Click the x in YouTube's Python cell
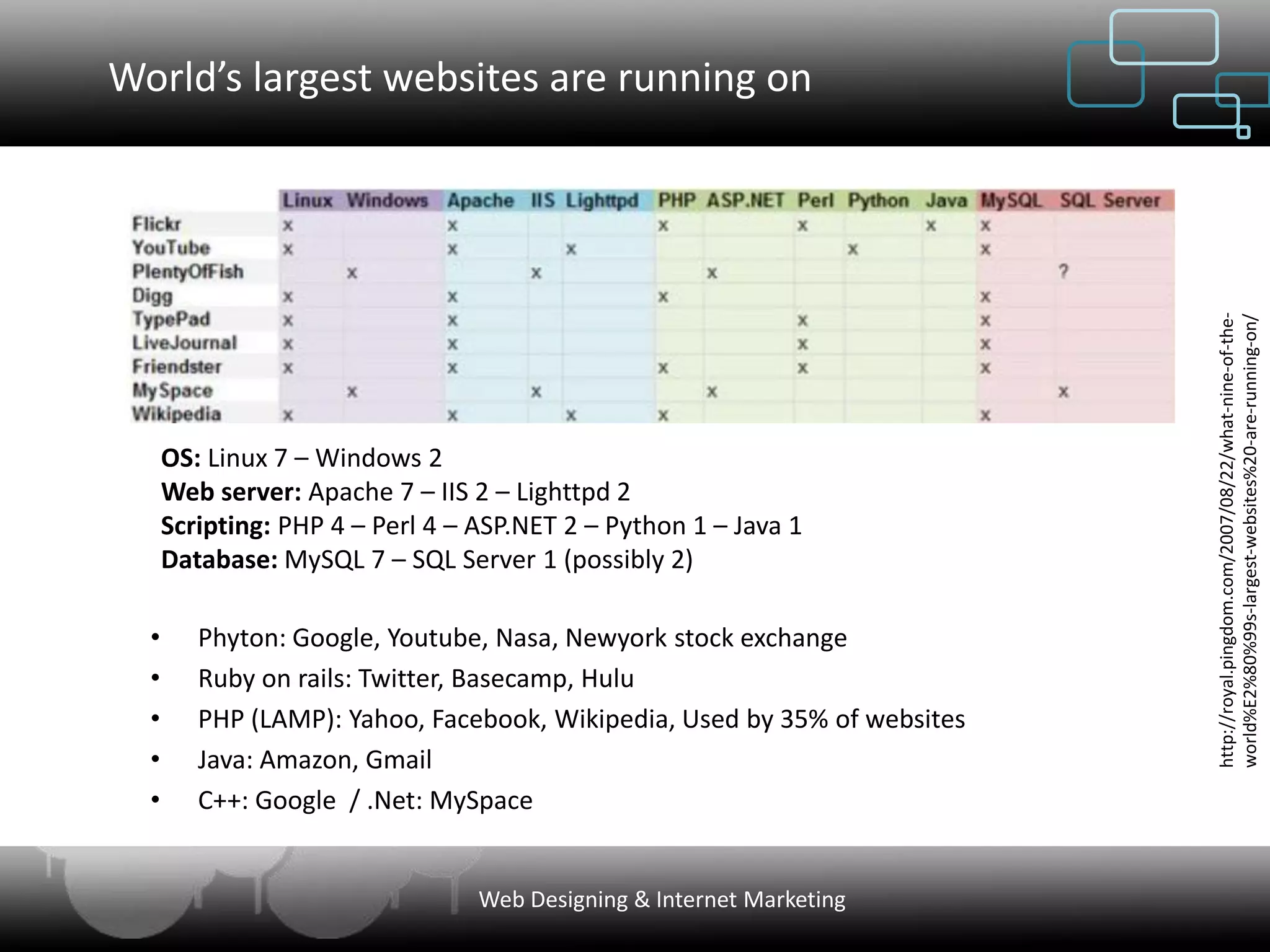Viewport: 1270px width, 952px height. click(853, 249)
